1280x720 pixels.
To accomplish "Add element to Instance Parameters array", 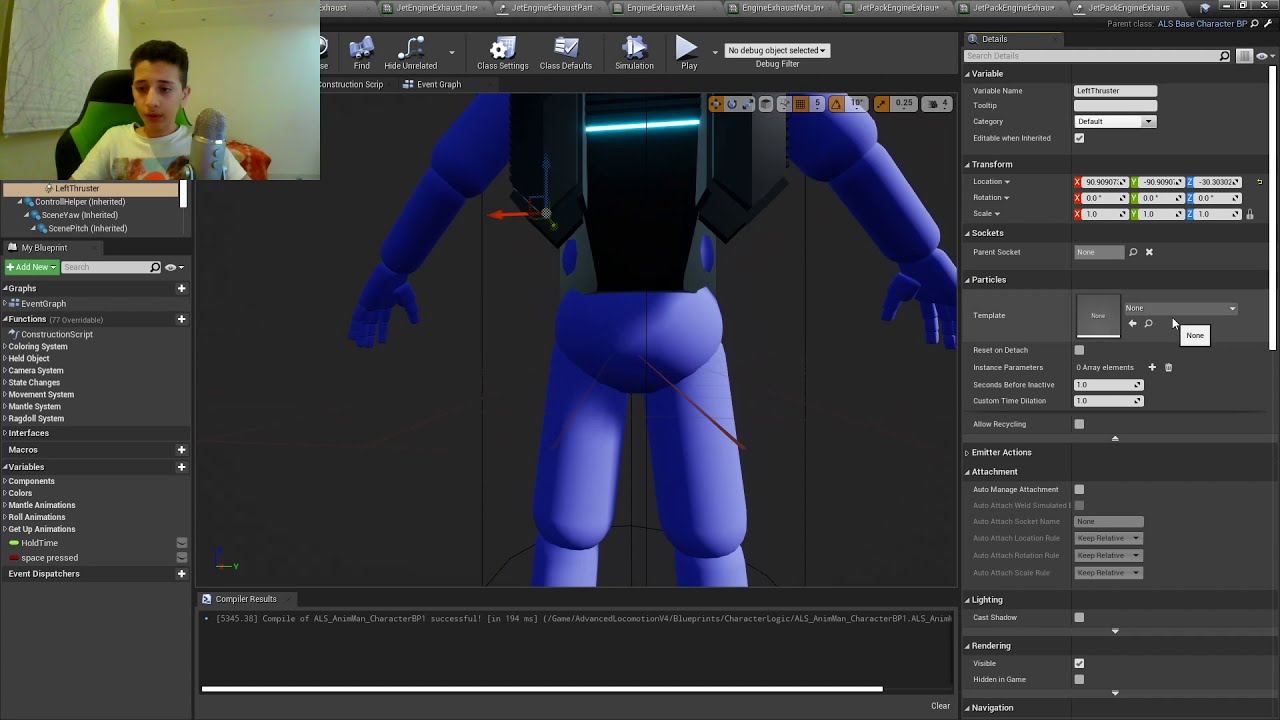I will [x=1152, y=367].
